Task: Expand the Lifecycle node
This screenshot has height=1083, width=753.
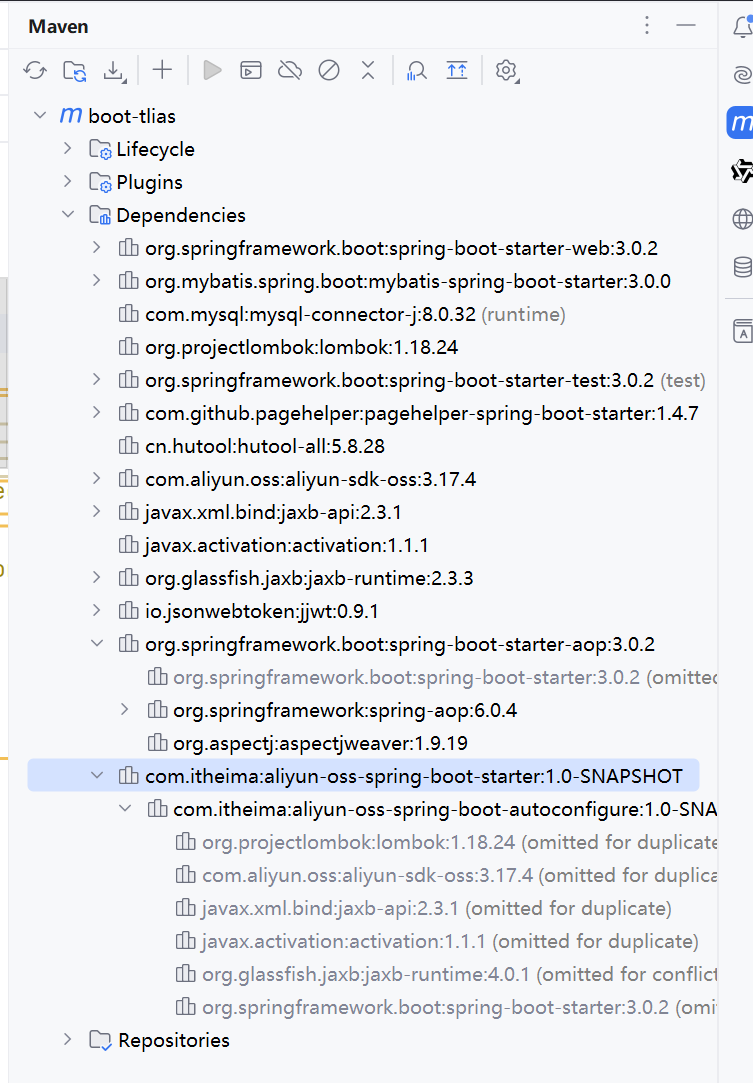Action: (68, 148)
